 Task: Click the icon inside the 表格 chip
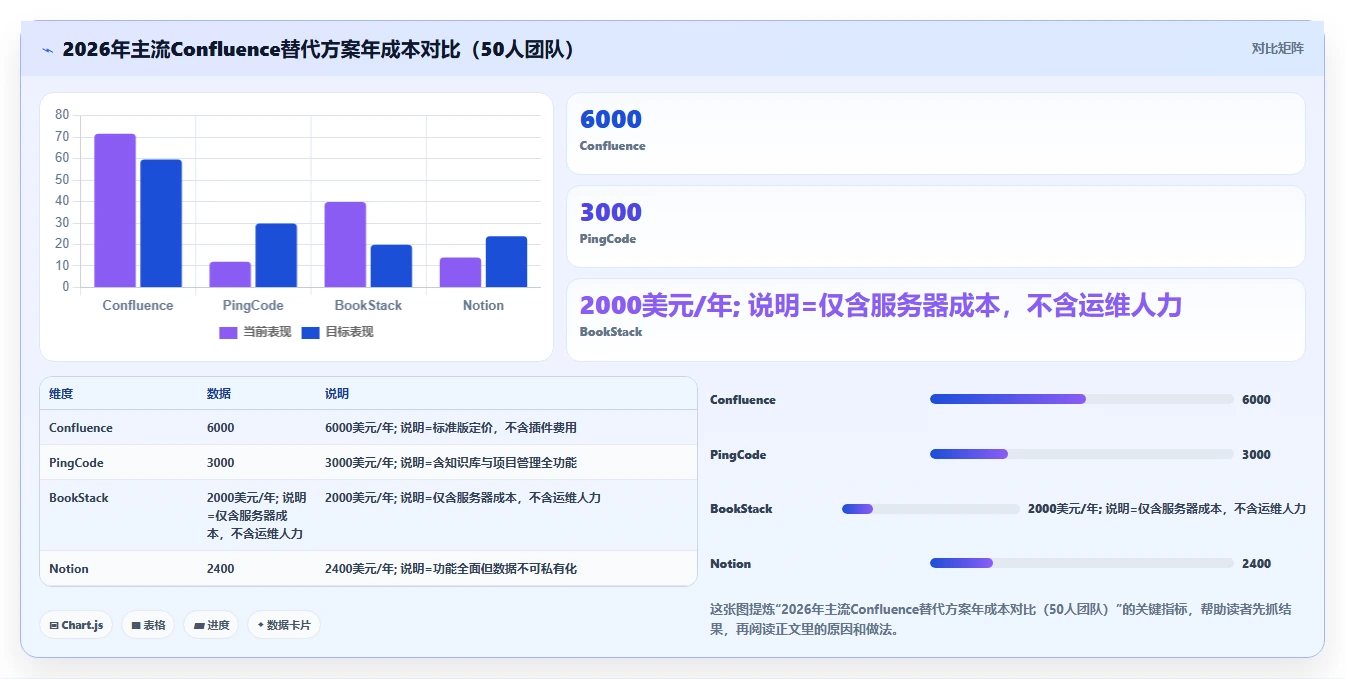[x=136, y=625]
